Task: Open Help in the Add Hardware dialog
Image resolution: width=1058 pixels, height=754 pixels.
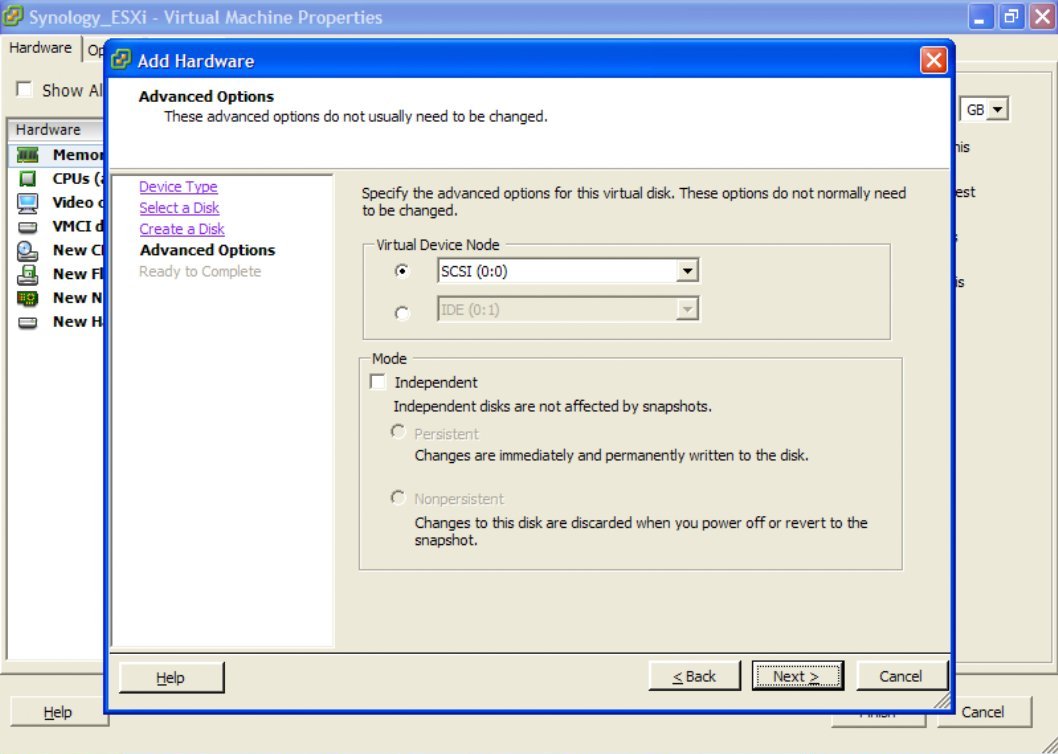Action: pos(171,677)
